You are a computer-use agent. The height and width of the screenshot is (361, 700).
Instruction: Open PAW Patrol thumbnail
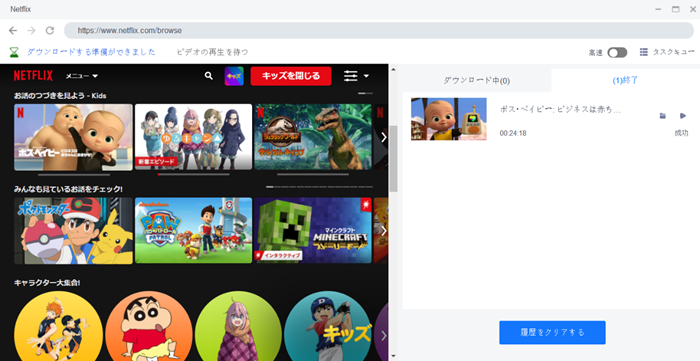(x=193, y=231)
